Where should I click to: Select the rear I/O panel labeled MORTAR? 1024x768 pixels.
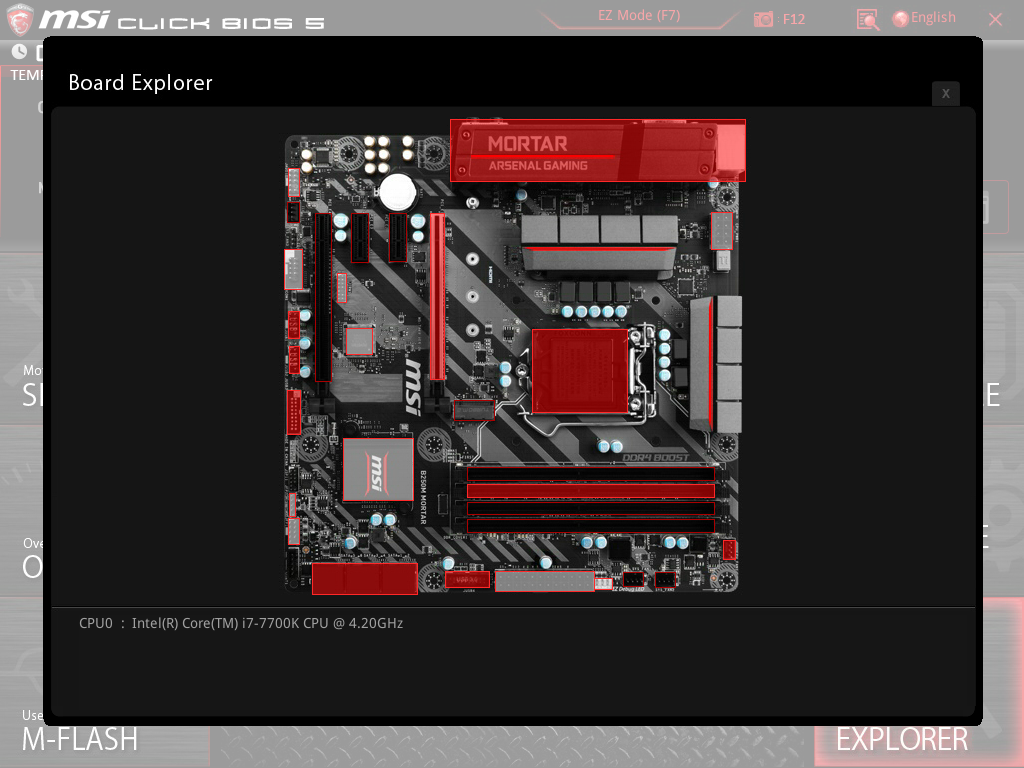[x=597, y=151]
